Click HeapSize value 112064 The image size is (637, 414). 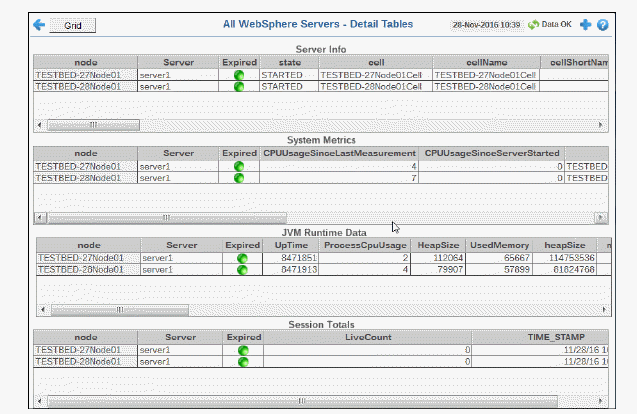click(448, 258)
